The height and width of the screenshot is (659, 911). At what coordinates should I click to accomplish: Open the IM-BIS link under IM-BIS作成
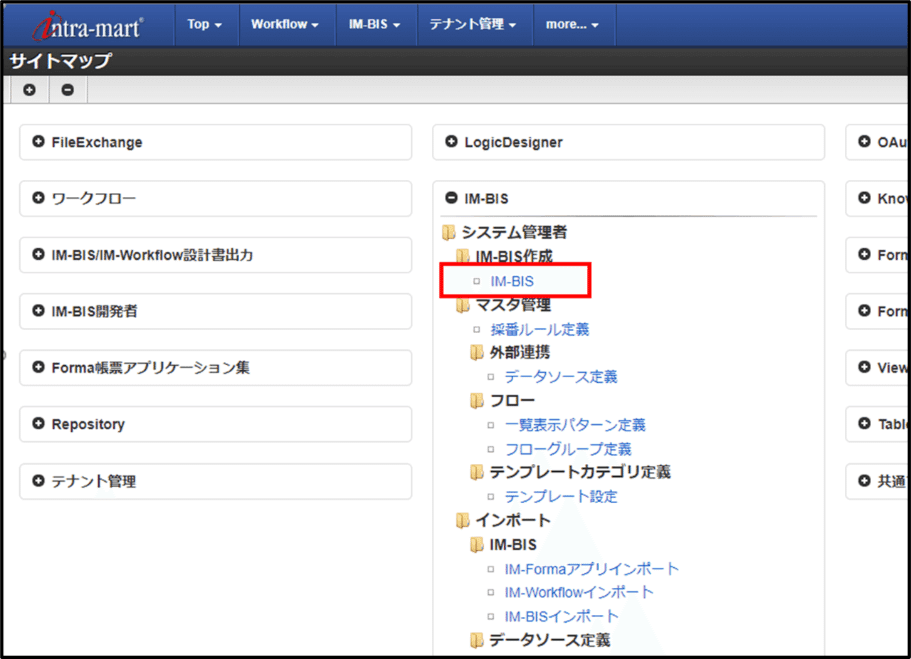pyautogui.click(x=512, y=281)
